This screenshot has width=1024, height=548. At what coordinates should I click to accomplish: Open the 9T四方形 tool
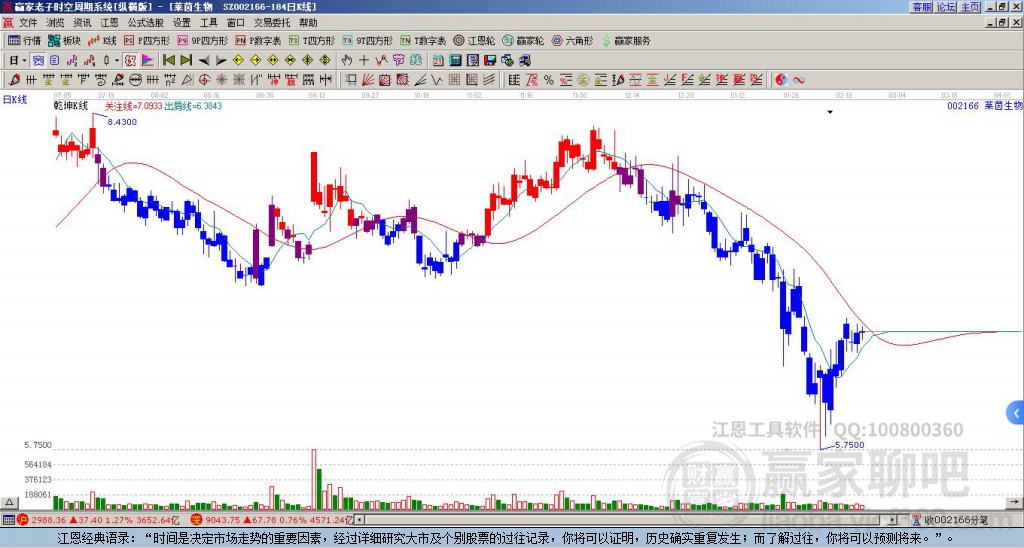pyautogui.click(x=367, y=40)
